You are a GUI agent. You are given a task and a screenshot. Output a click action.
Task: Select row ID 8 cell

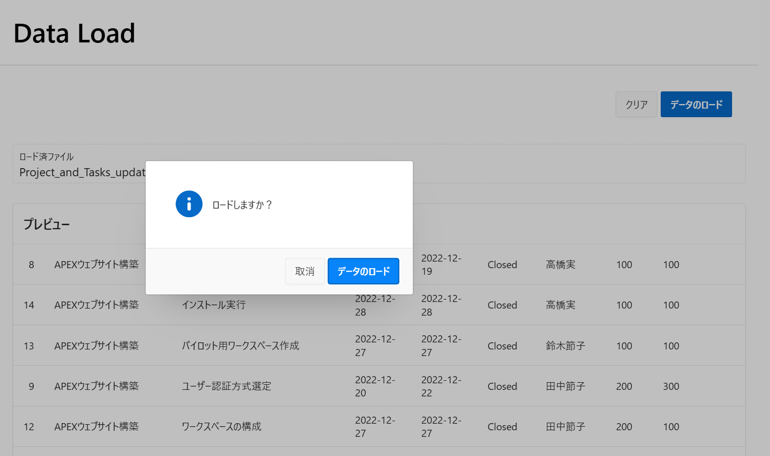(x=31, y=265)
